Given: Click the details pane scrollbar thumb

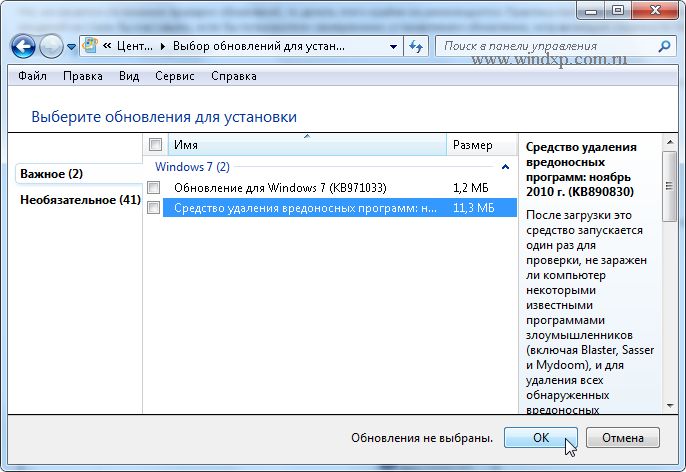Looking at the screenshot, I should tap(670, 186).
